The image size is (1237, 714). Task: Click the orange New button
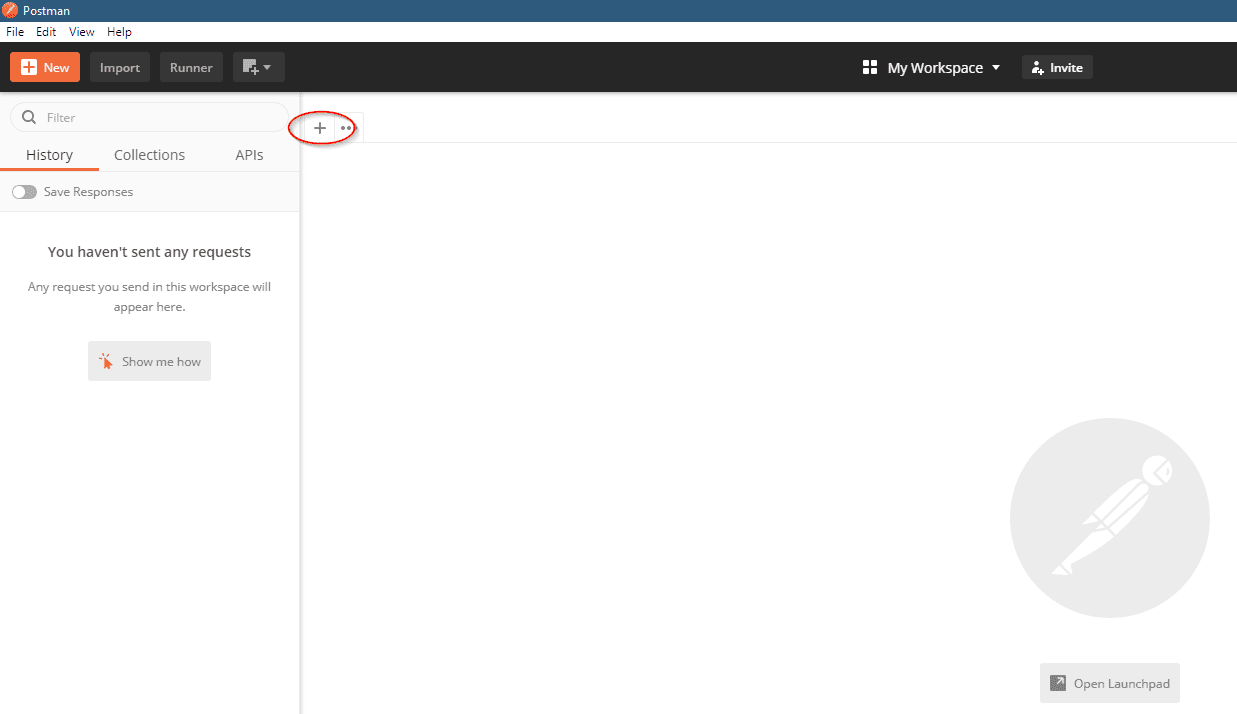[45, 67]
